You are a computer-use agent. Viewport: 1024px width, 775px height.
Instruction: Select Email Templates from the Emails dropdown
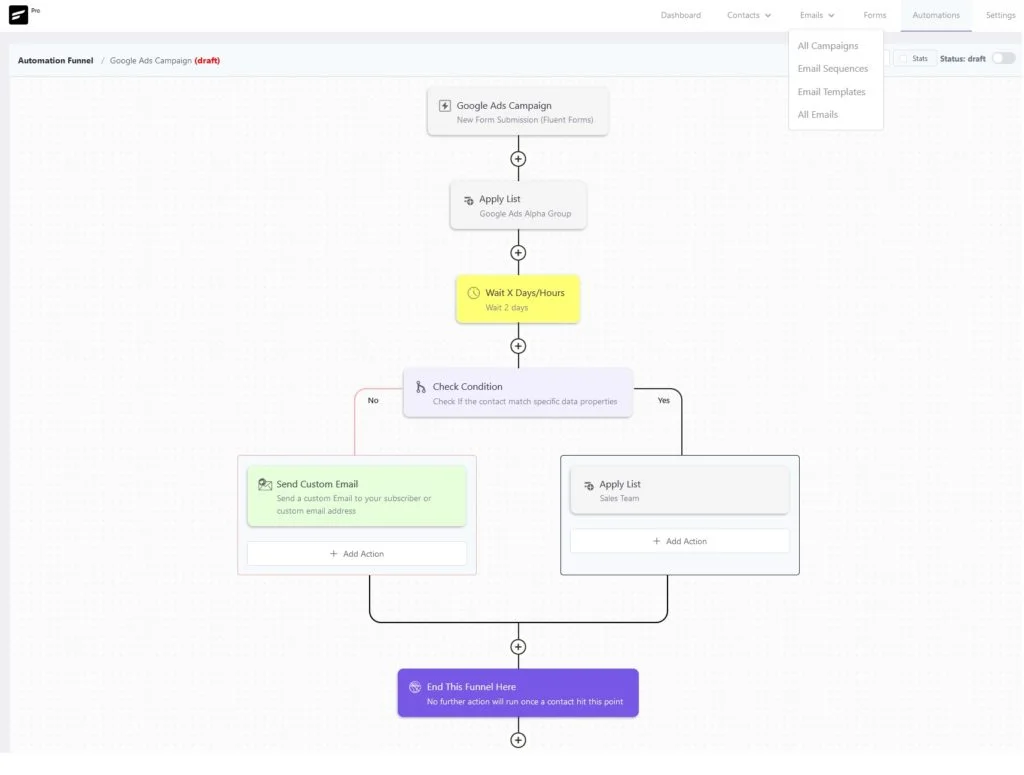(x=831, y=92)
